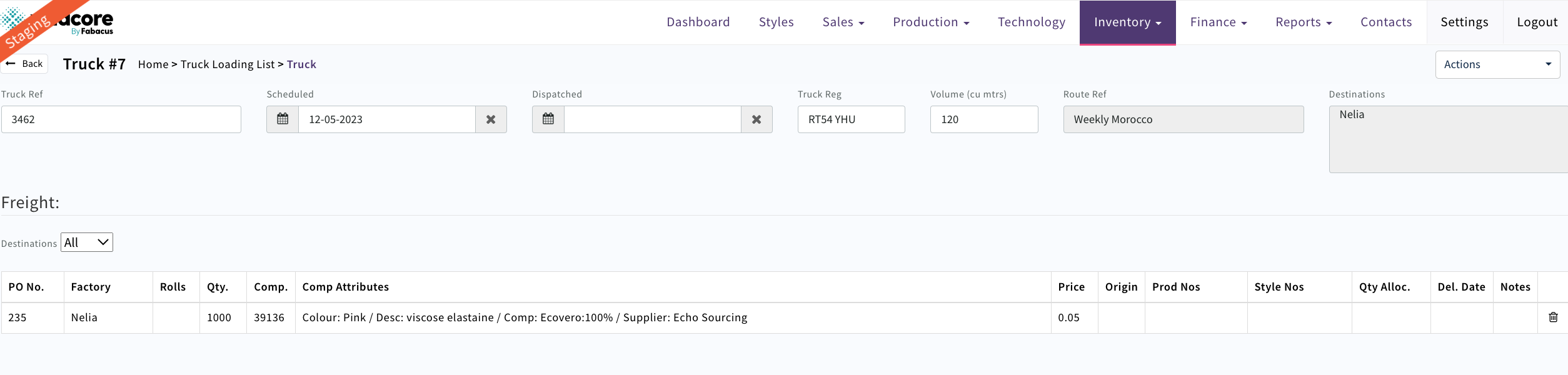Click the Volume (cu mtrs) input field
The width and height of the screenshot is (1568, 375).
983,119
